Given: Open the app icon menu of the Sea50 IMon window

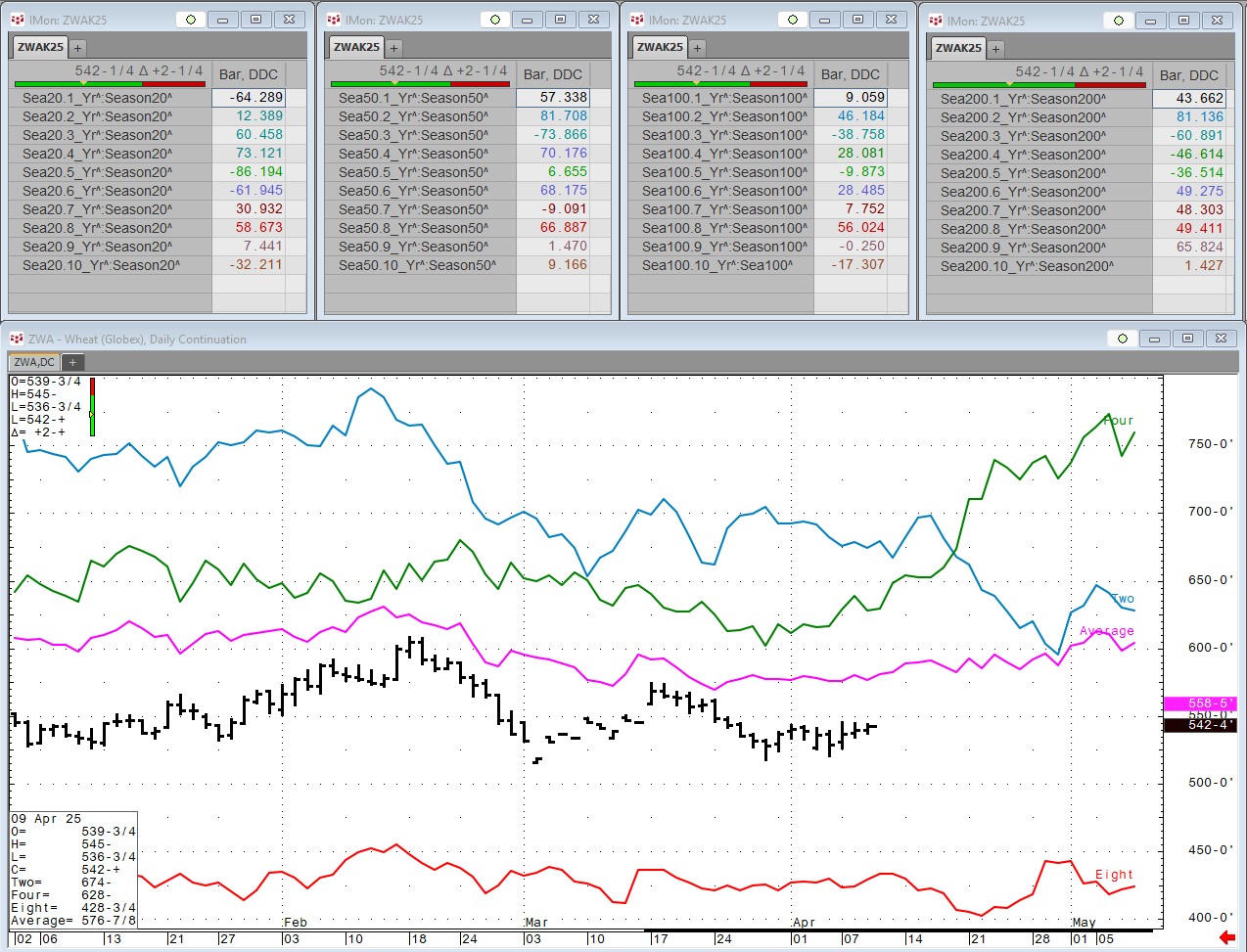Looking at the screenshot, I should point(333,20).
